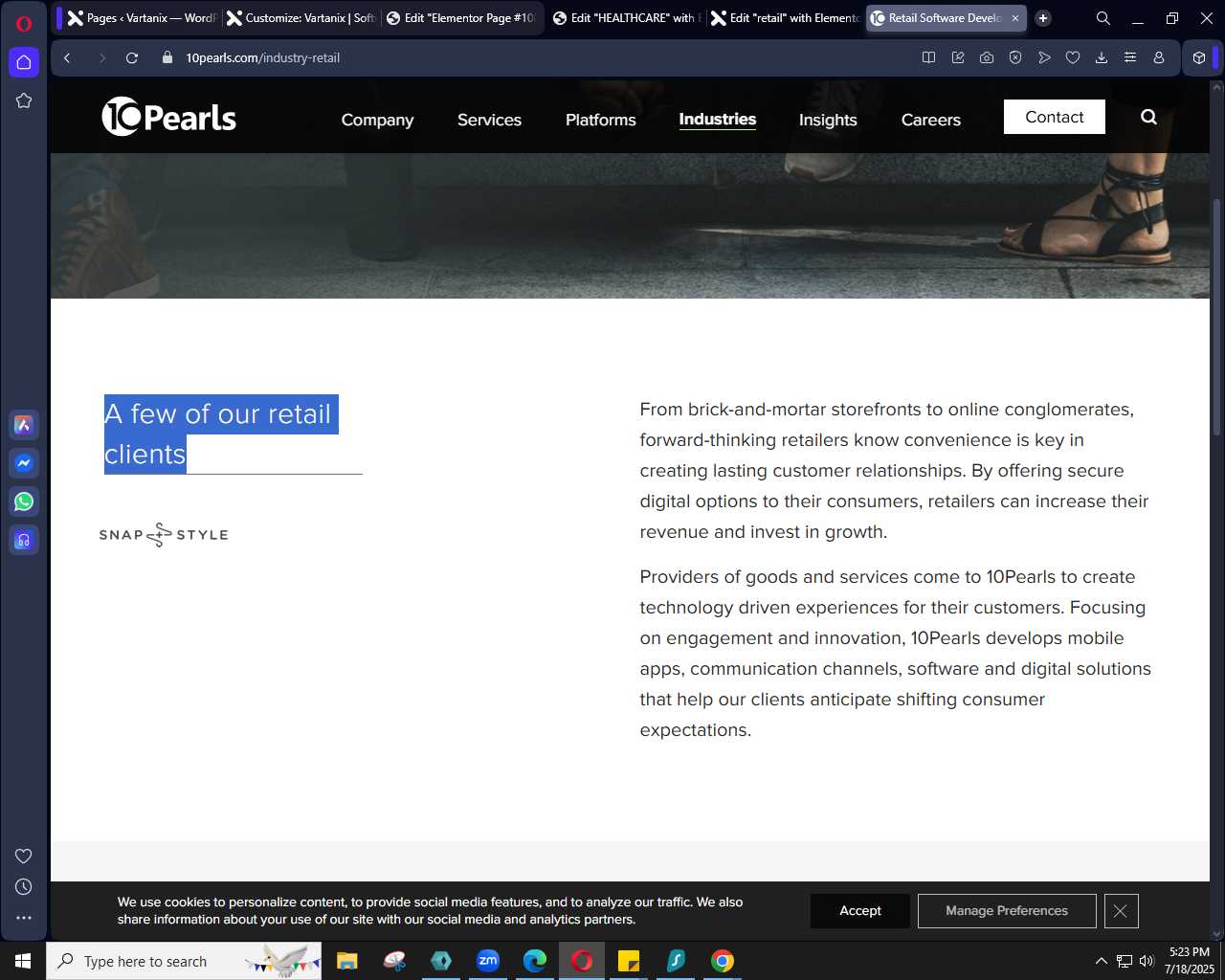The width and height of the screenshot is (1225, 980).
Task: Open the Platforms menu
Action: click(600, 120)
